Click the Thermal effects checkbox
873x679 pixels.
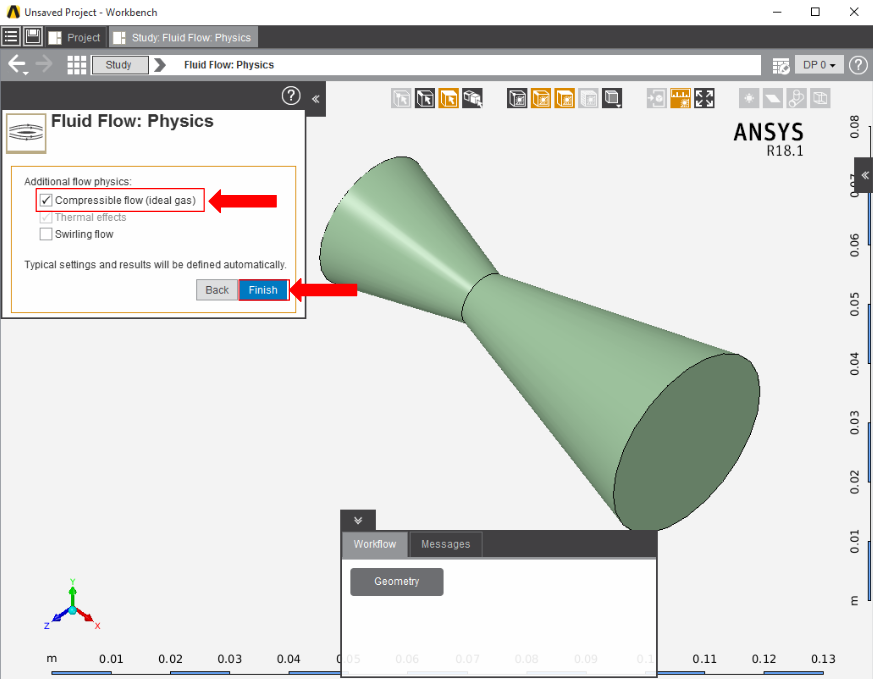coord(46,218)
